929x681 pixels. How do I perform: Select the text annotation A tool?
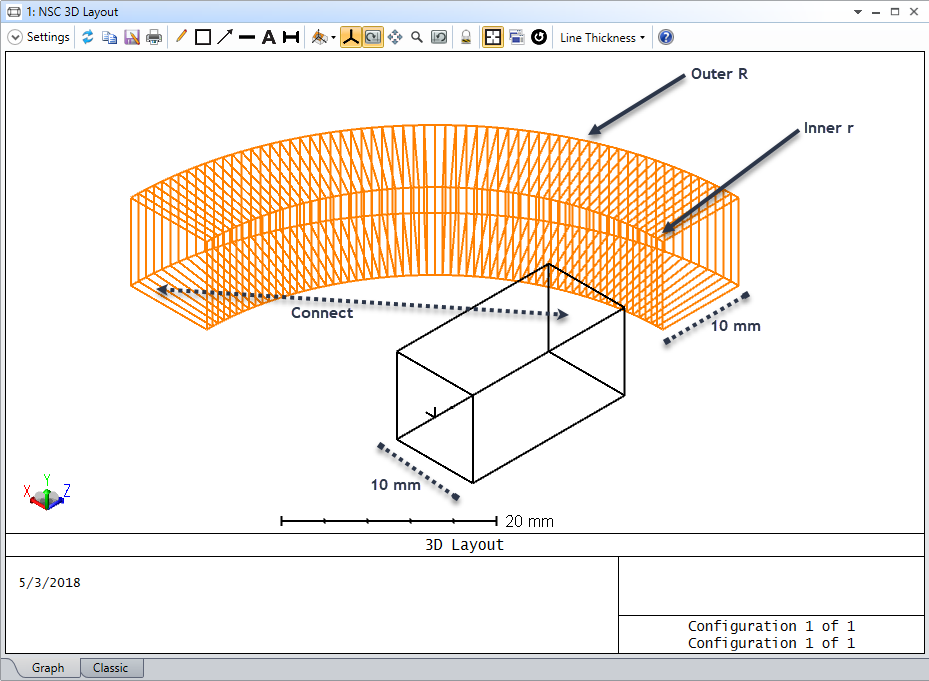[269, 37]
